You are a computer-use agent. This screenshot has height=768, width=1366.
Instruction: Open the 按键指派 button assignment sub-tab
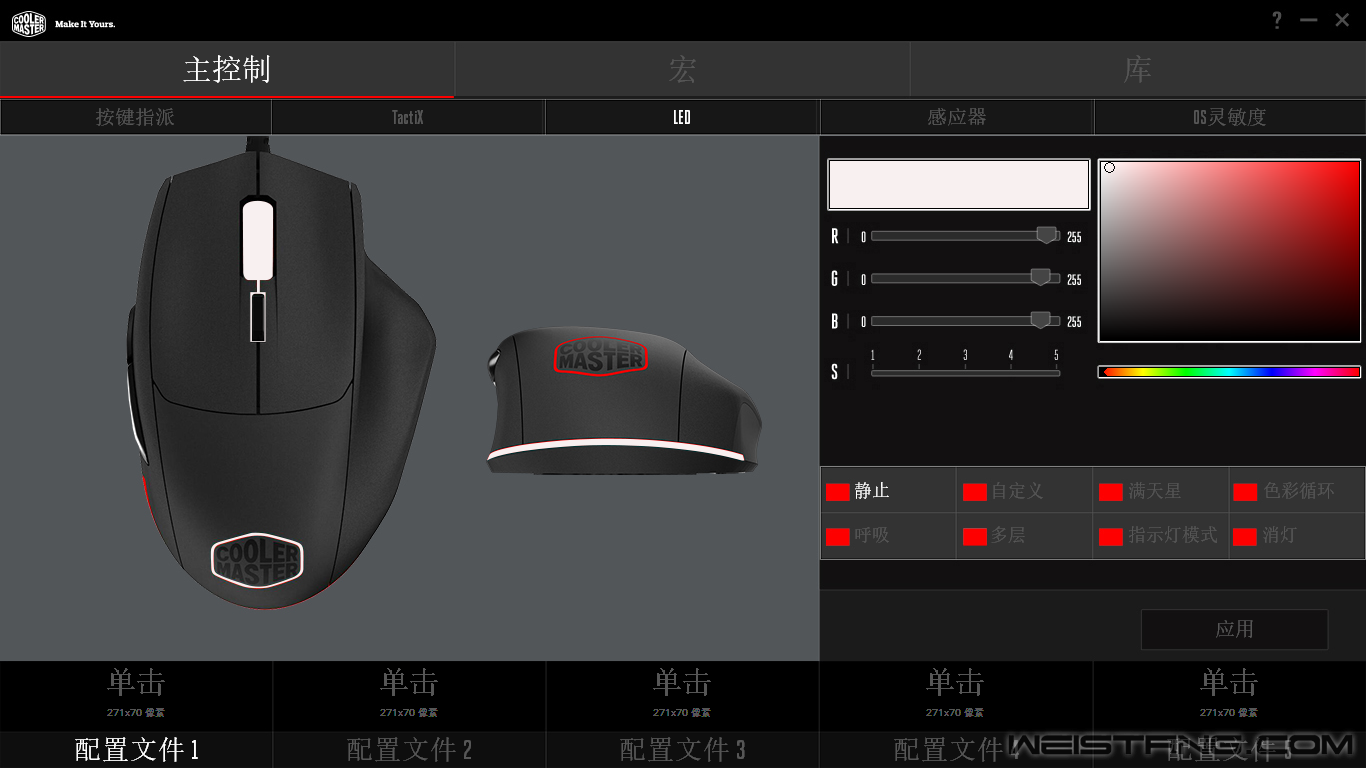[x=136, y=117]
